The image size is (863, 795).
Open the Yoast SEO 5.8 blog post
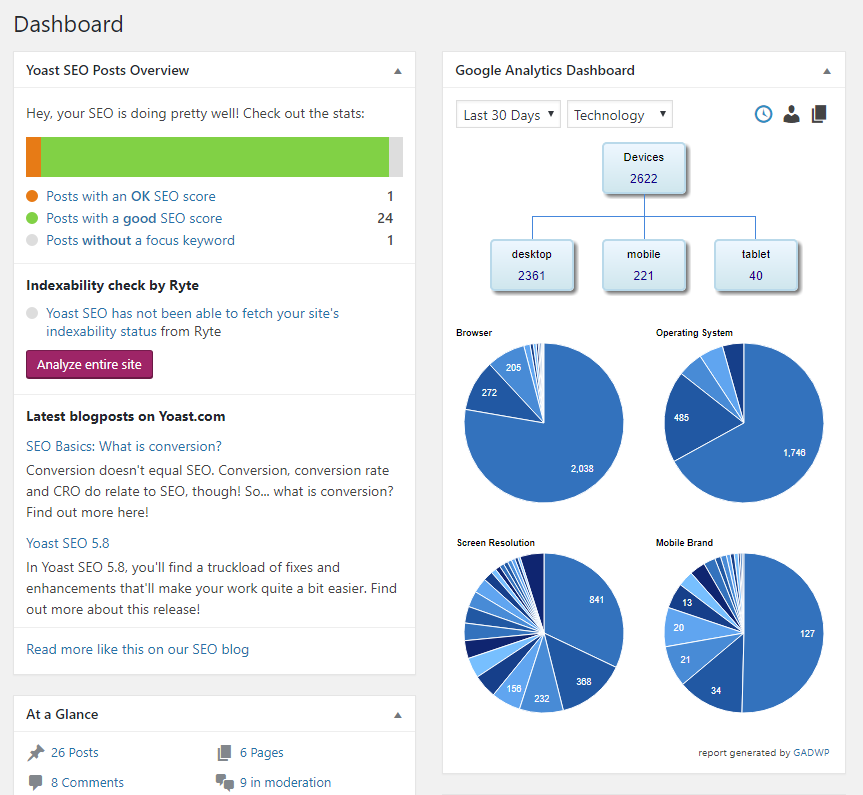[x=68, y=543]
